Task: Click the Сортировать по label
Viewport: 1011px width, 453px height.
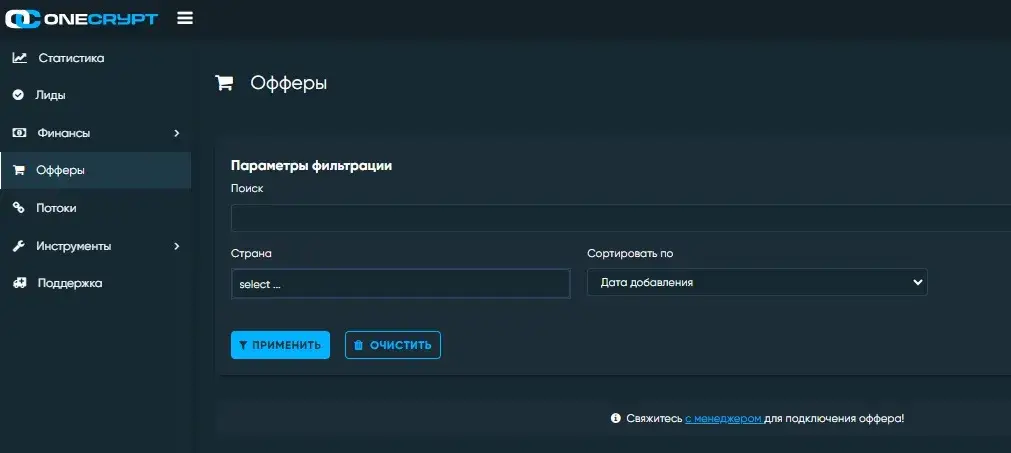Action: tap(630, 253)
